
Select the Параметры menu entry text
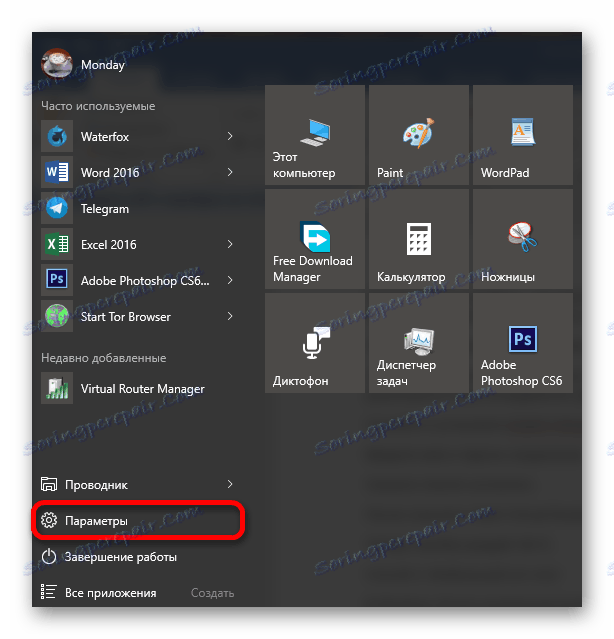click(96, 521)
